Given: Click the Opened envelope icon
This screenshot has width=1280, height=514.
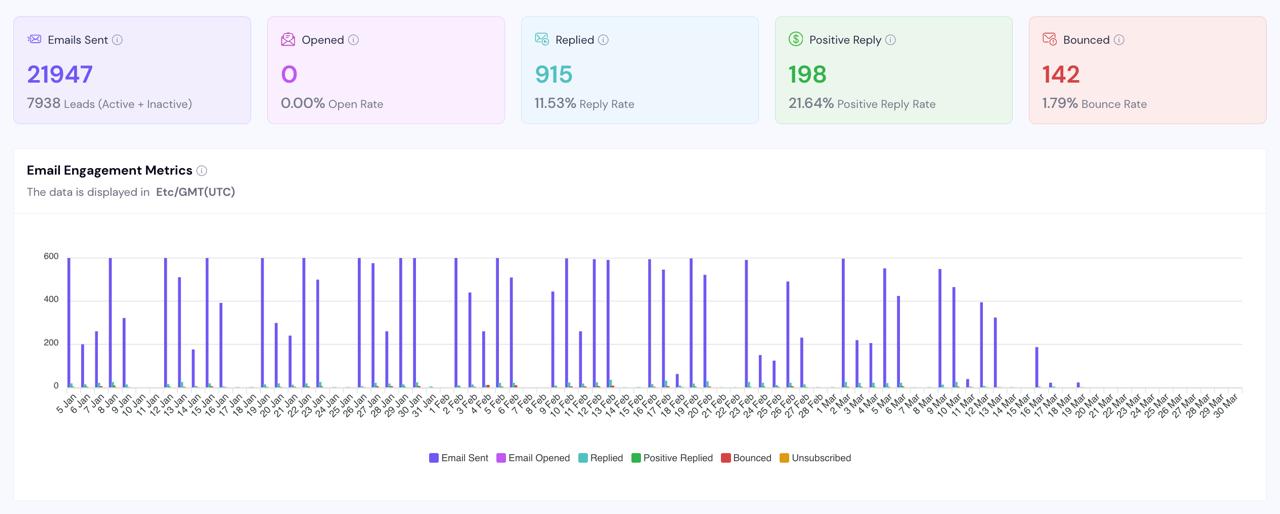Looking at the screenshot, I should point(288,40).
